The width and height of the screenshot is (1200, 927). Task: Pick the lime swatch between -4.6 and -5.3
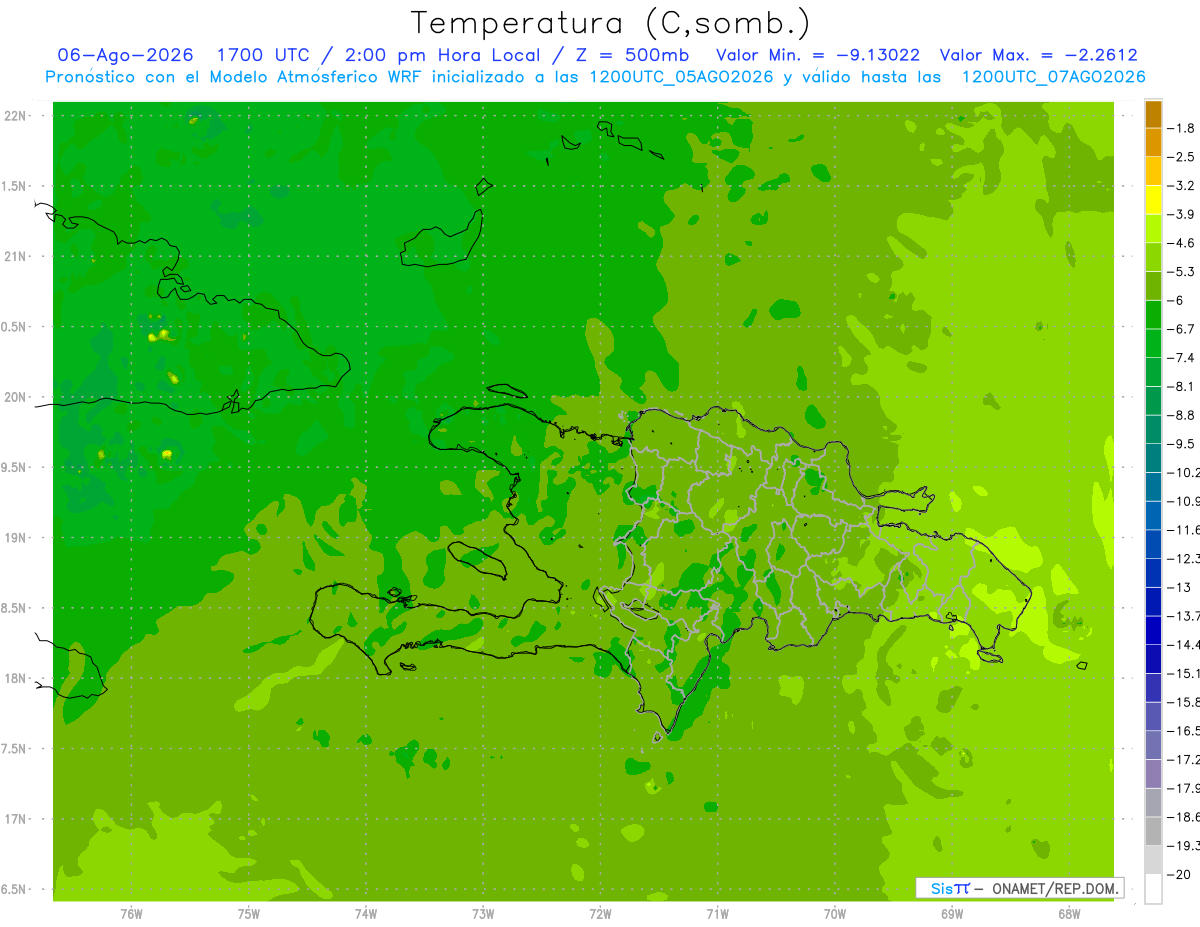pyautogui.click(x=1153, y=257)
